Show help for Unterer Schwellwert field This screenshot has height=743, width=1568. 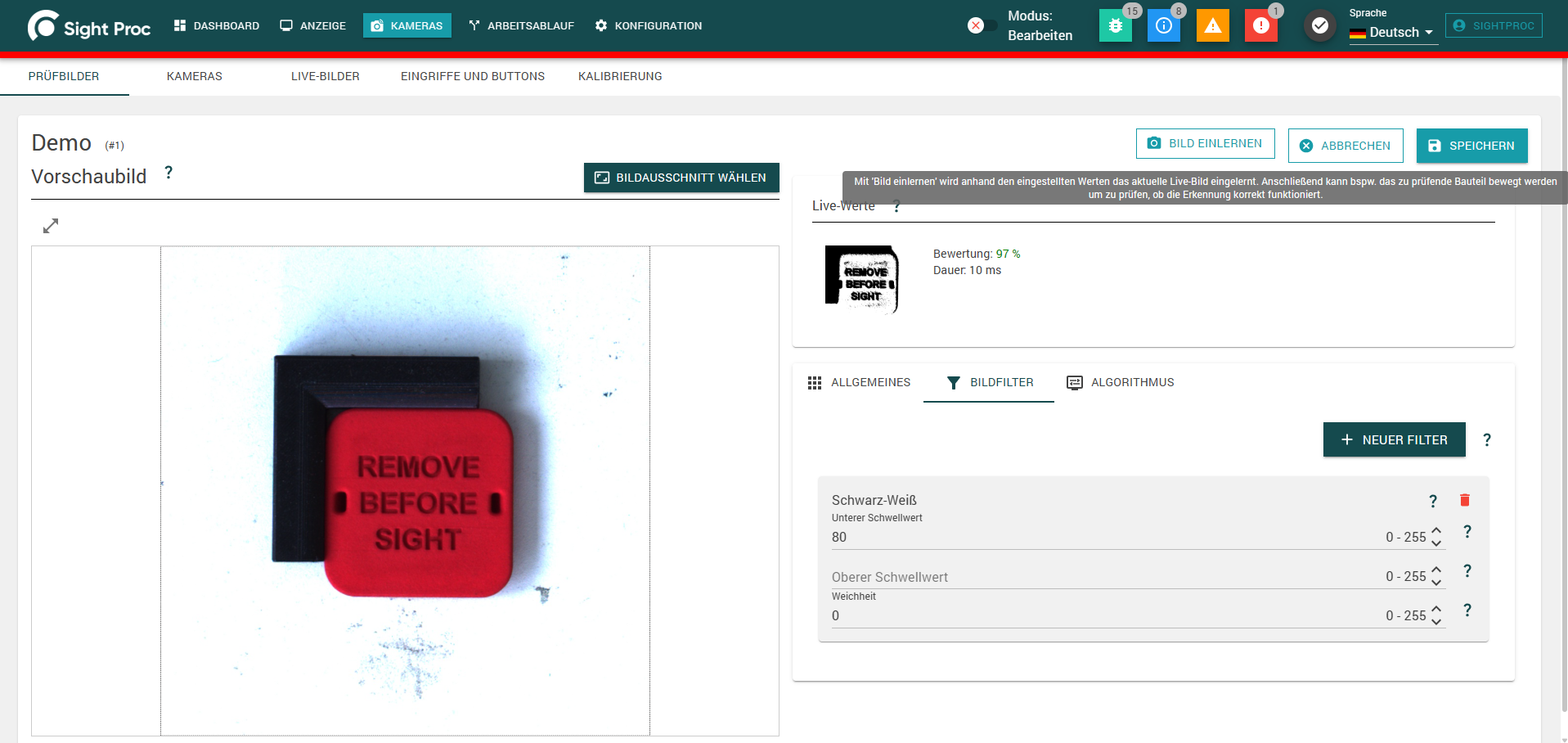click(1467, 532)
